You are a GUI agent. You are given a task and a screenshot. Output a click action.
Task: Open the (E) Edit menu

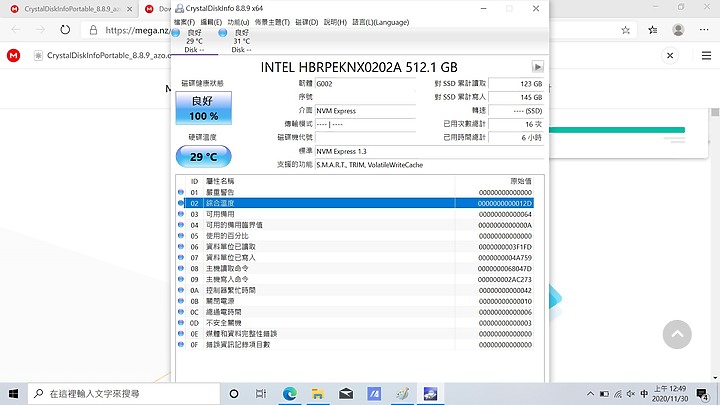point(211,22)
